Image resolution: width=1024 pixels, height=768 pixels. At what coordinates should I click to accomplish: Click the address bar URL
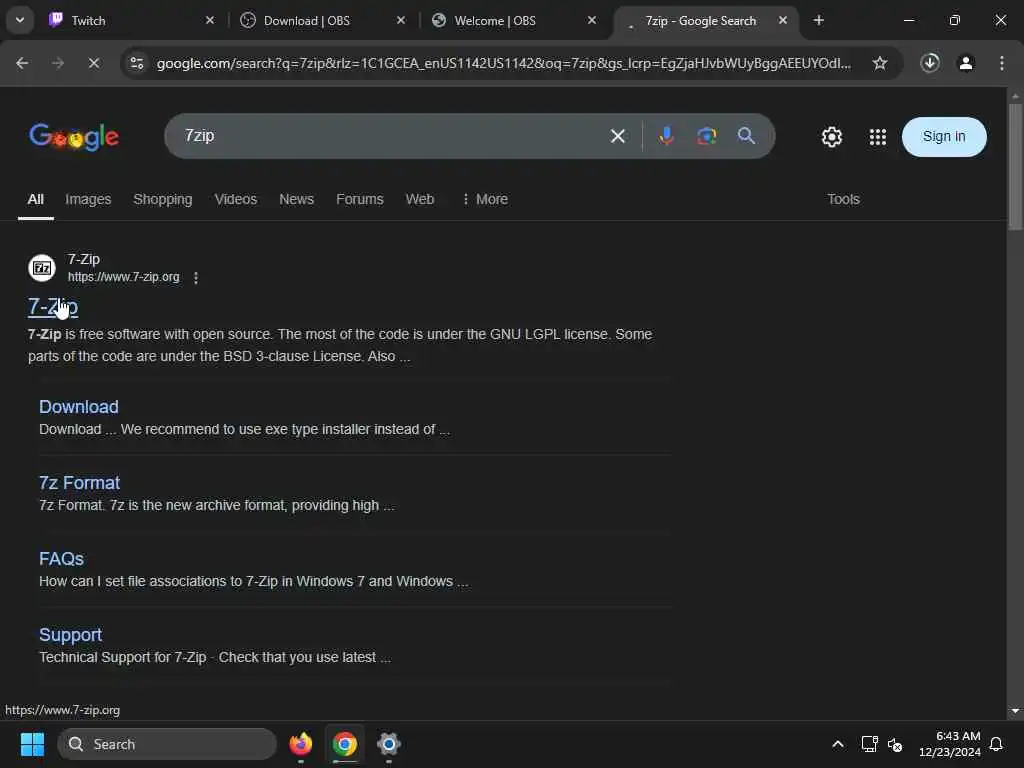pyautogui.click(x=504, y=63)
